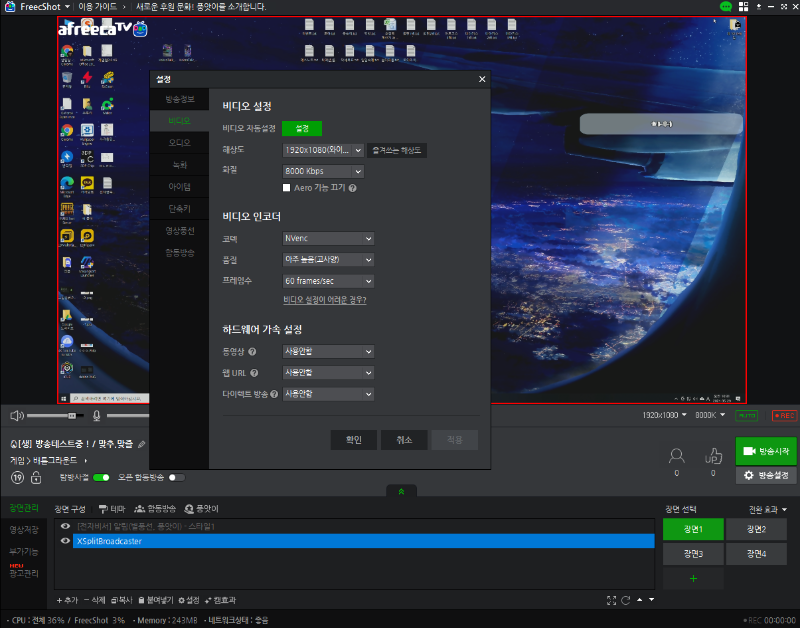Move source down with the down arrow
800x628 pixels.
point(652,600)
